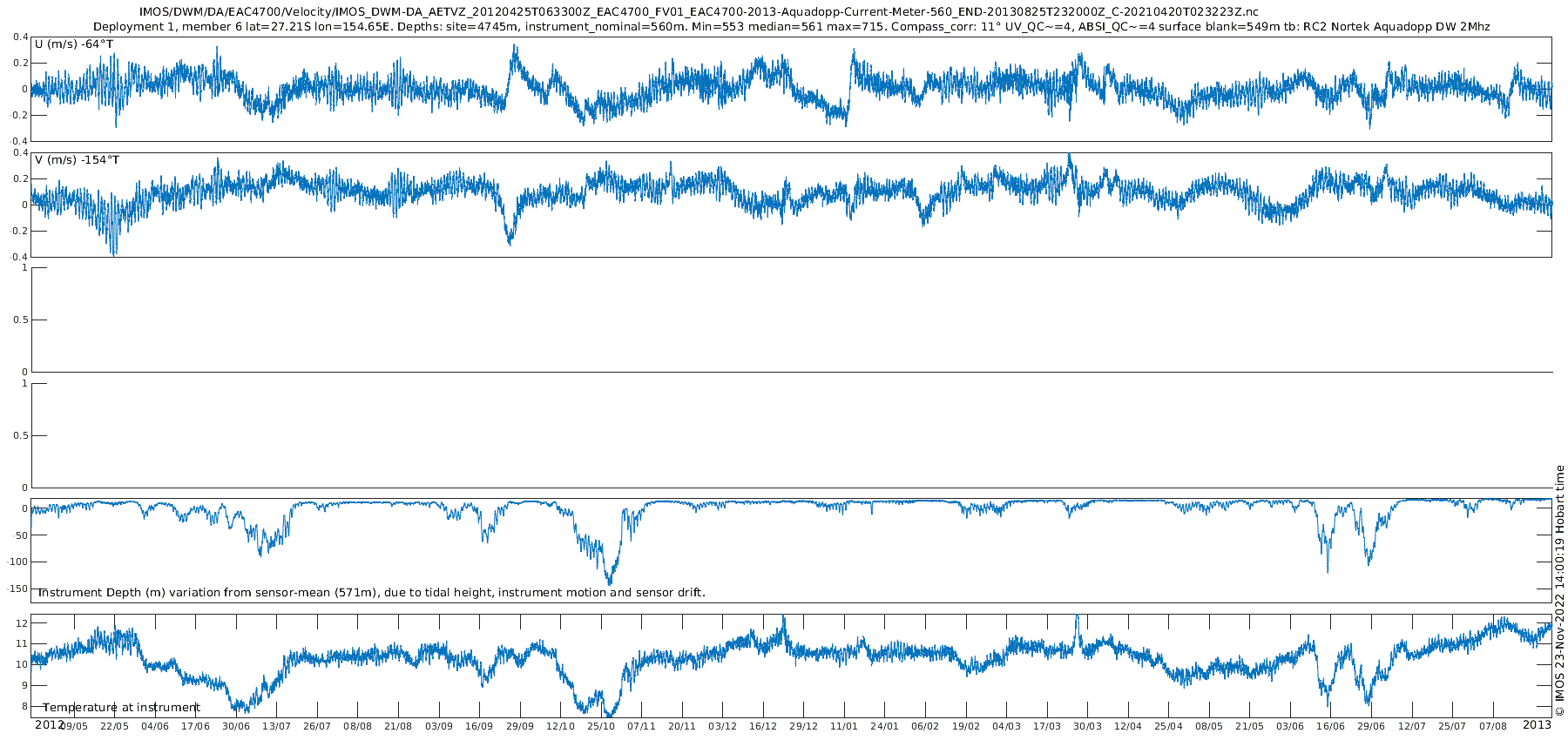1568x740 pixels.
Task: Click the '25/07' date tick label
Action: 1452,726
